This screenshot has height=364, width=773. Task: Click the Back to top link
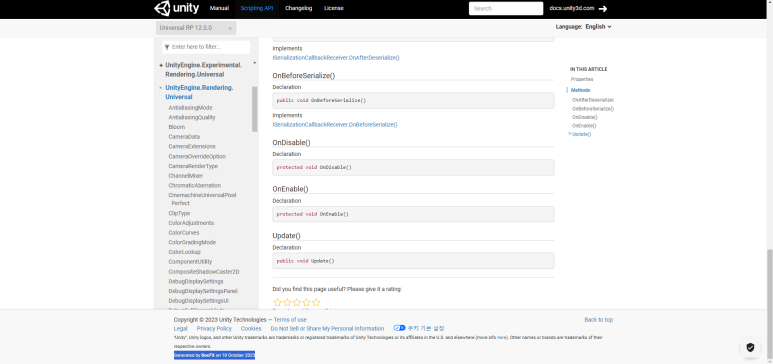click(598, 320)
